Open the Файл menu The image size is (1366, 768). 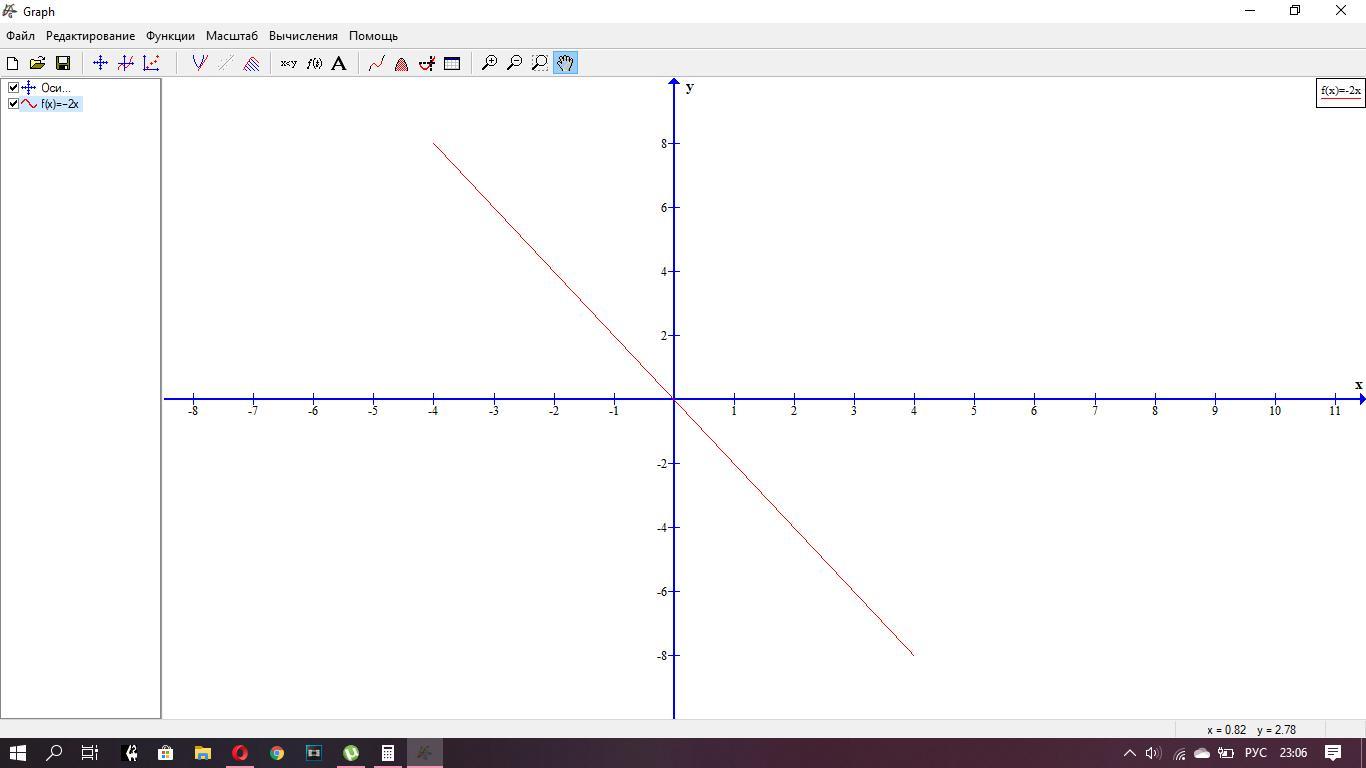click(x=20, y=36)
